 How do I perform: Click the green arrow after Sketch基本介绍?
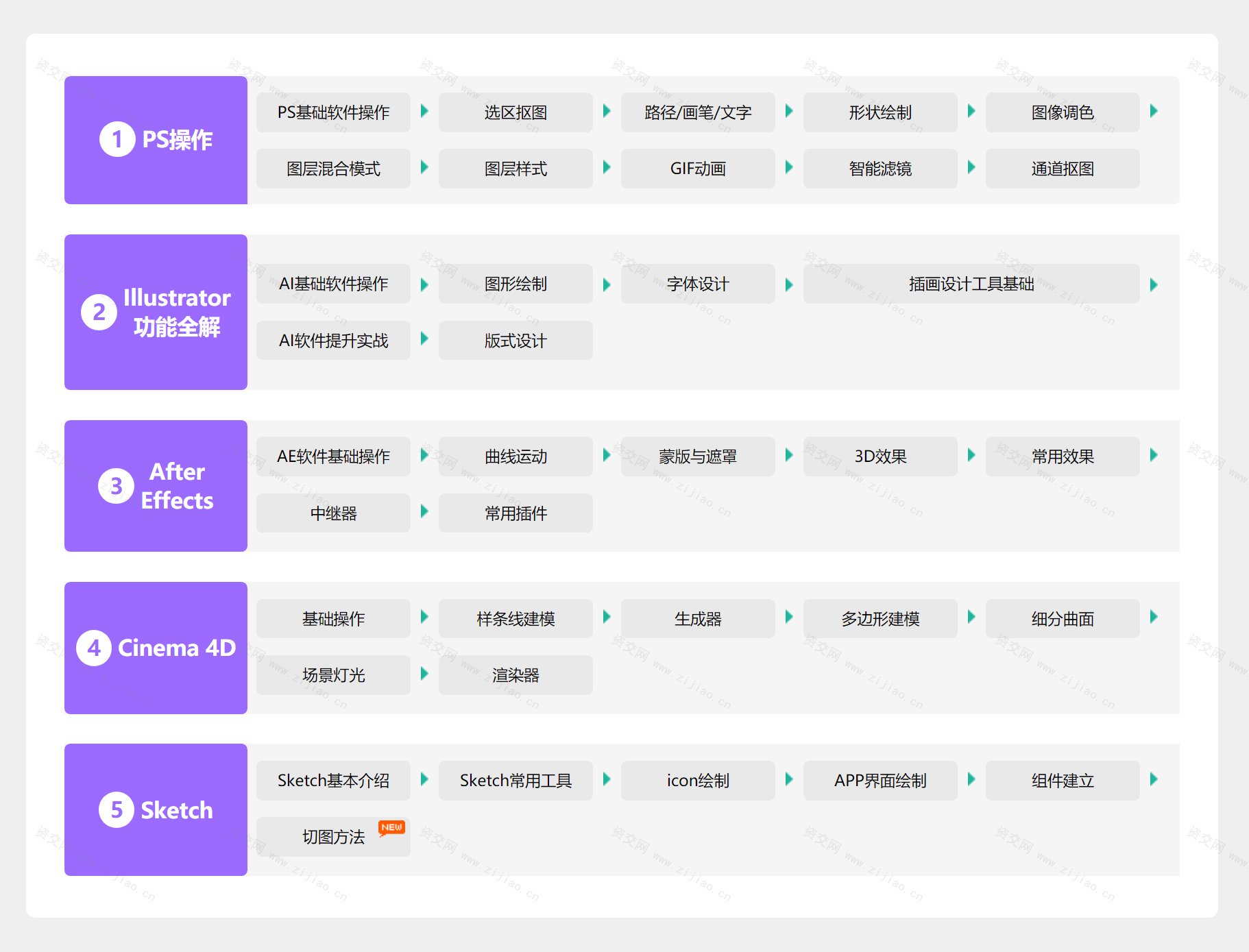[424, 779]
